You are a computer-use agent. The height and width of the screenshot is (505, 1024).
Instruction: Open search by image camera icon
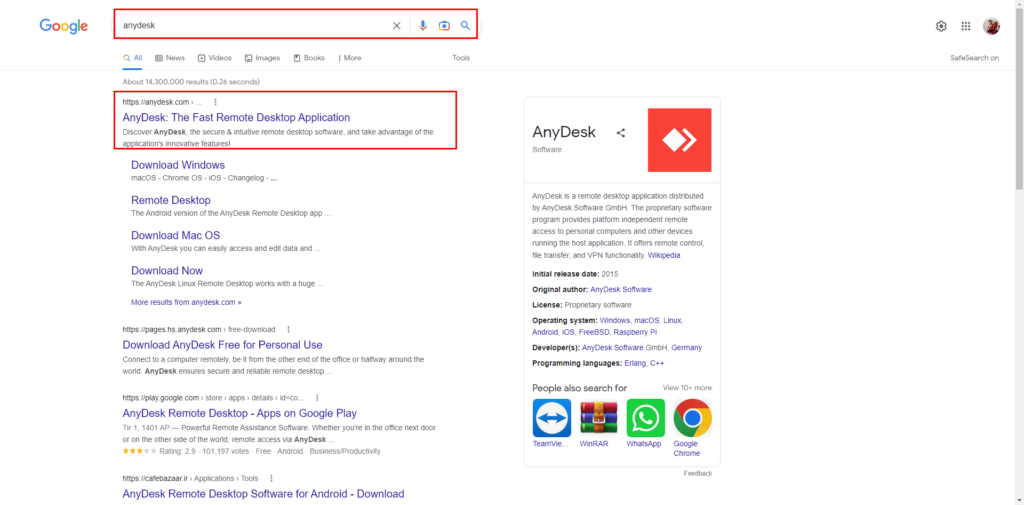pos(444,25)
